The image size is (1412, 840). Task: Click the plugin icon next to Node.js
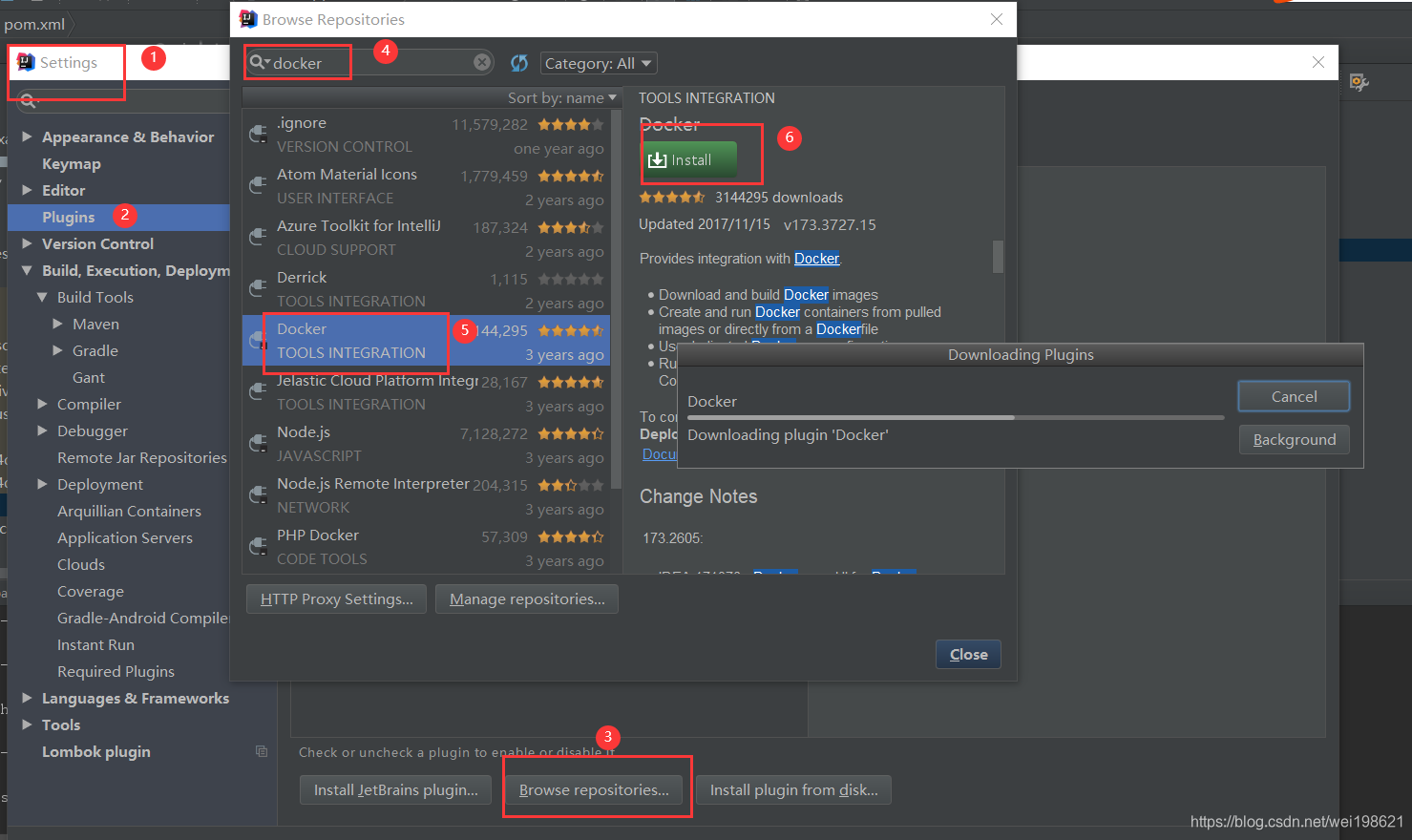click(258, 444)
